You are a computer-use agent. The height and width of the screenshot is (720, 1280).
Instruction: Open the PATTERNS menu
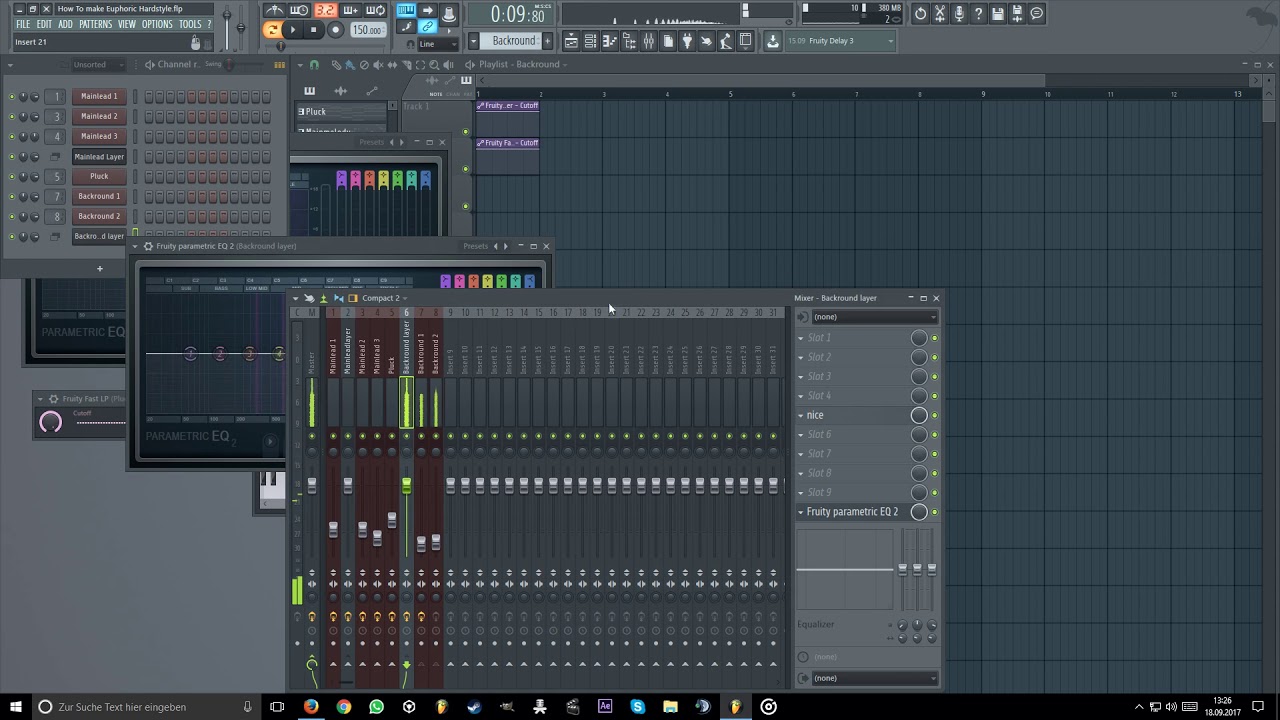tap(95, 24)
